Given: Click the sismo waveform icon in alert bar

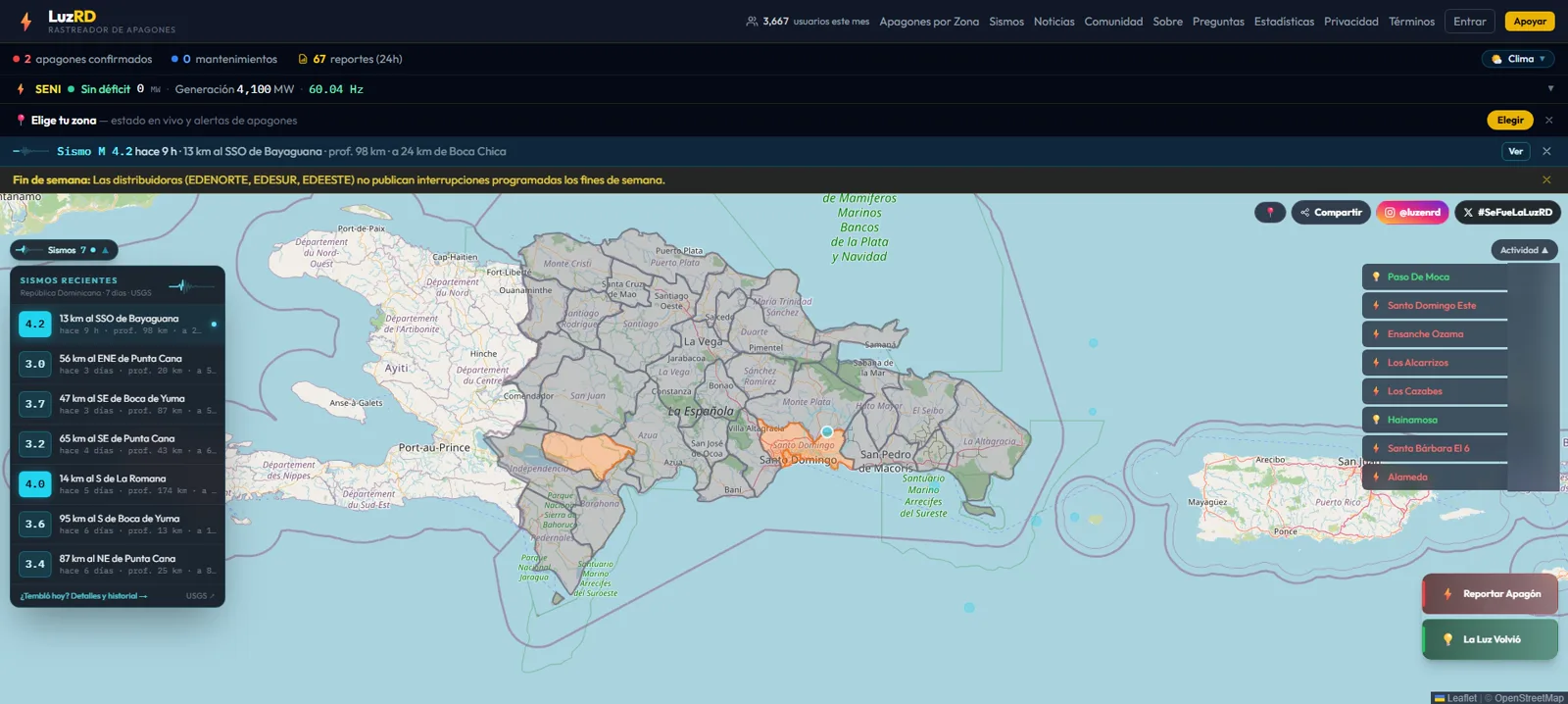Looking at the screenshot, I should [x=29, y=151].
